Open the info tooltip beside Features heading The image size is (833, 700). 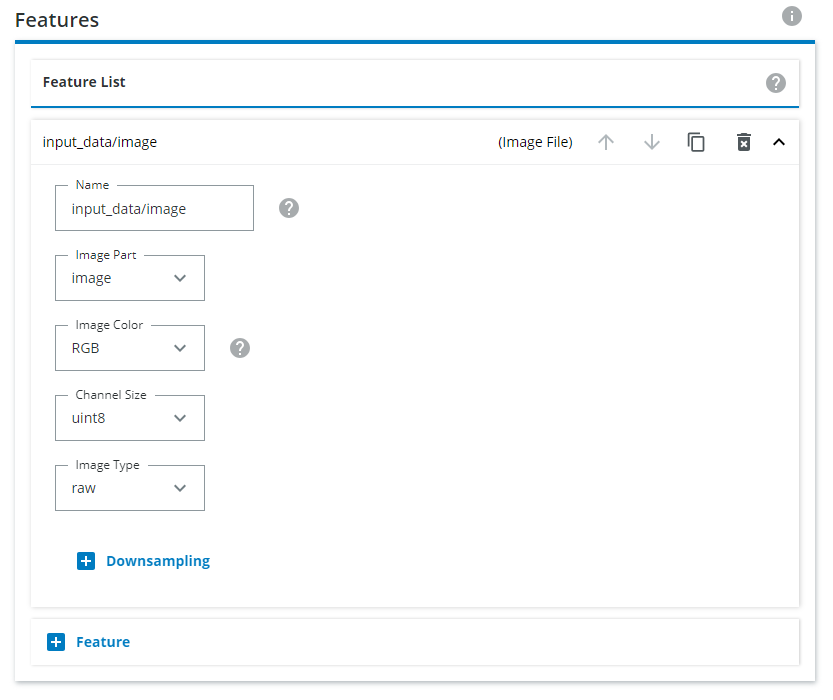[791, 16]
